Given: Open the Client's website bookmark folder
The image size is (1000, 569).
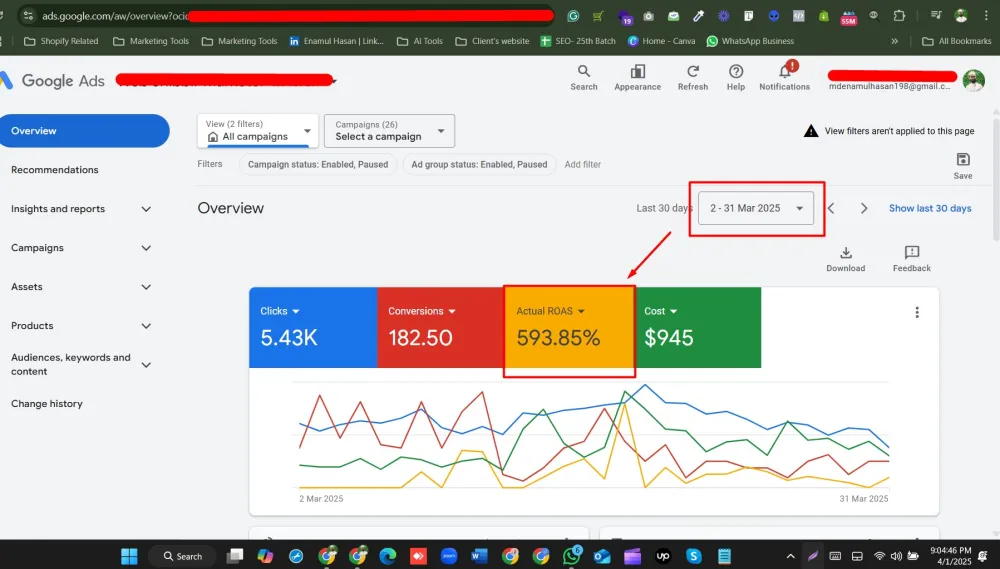Looking at the screenshot, I should [x=492, y=41].
